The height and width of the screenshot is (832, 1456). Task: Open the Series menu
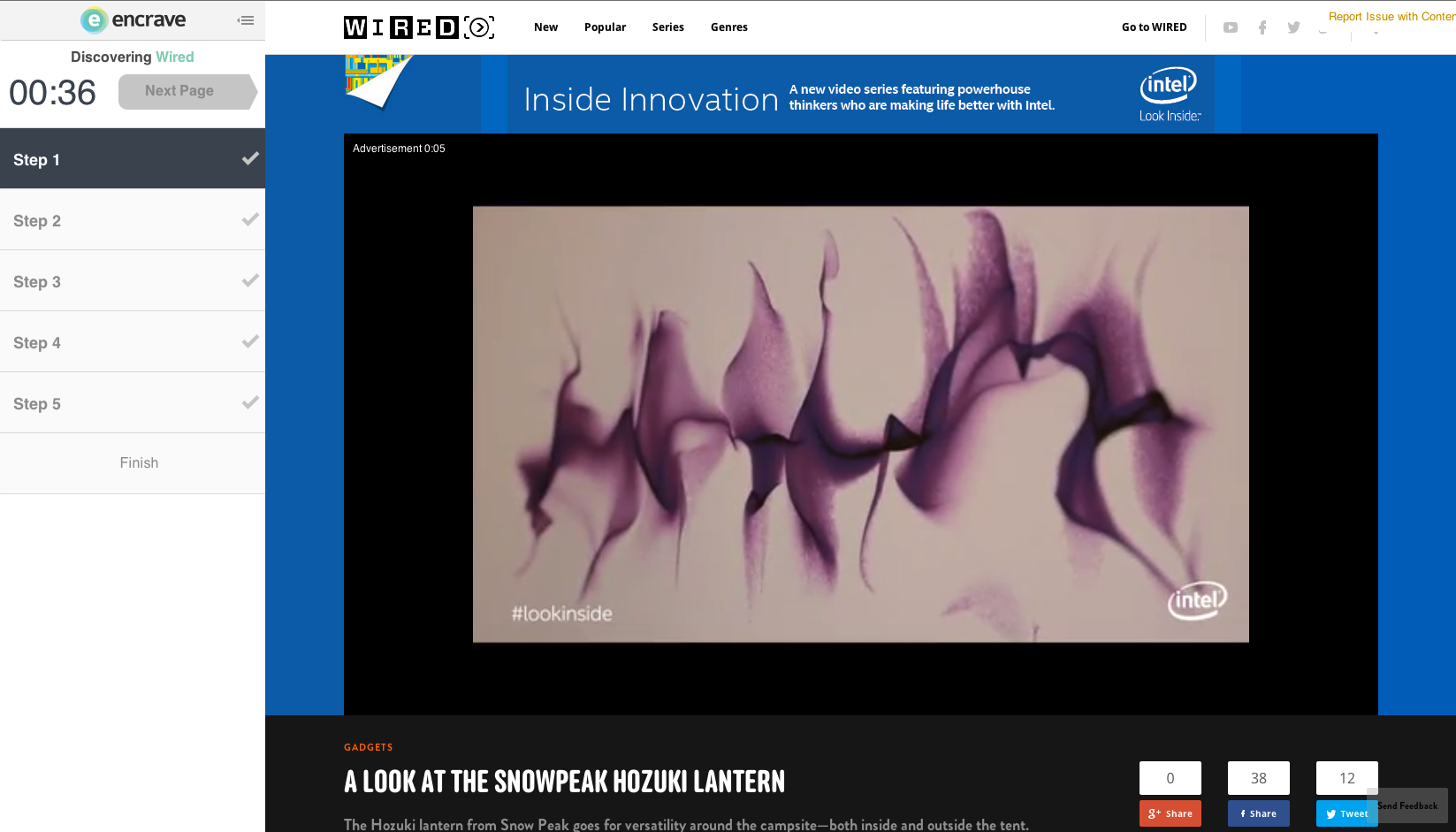coord(667,27)
